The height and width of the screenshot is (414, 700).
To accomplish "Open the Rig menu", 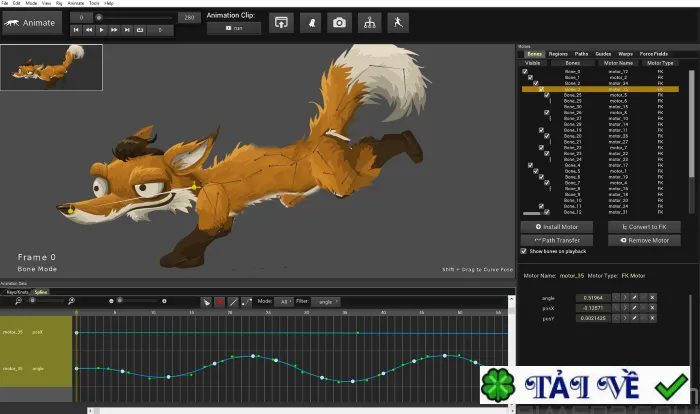I will pos(59,3).
